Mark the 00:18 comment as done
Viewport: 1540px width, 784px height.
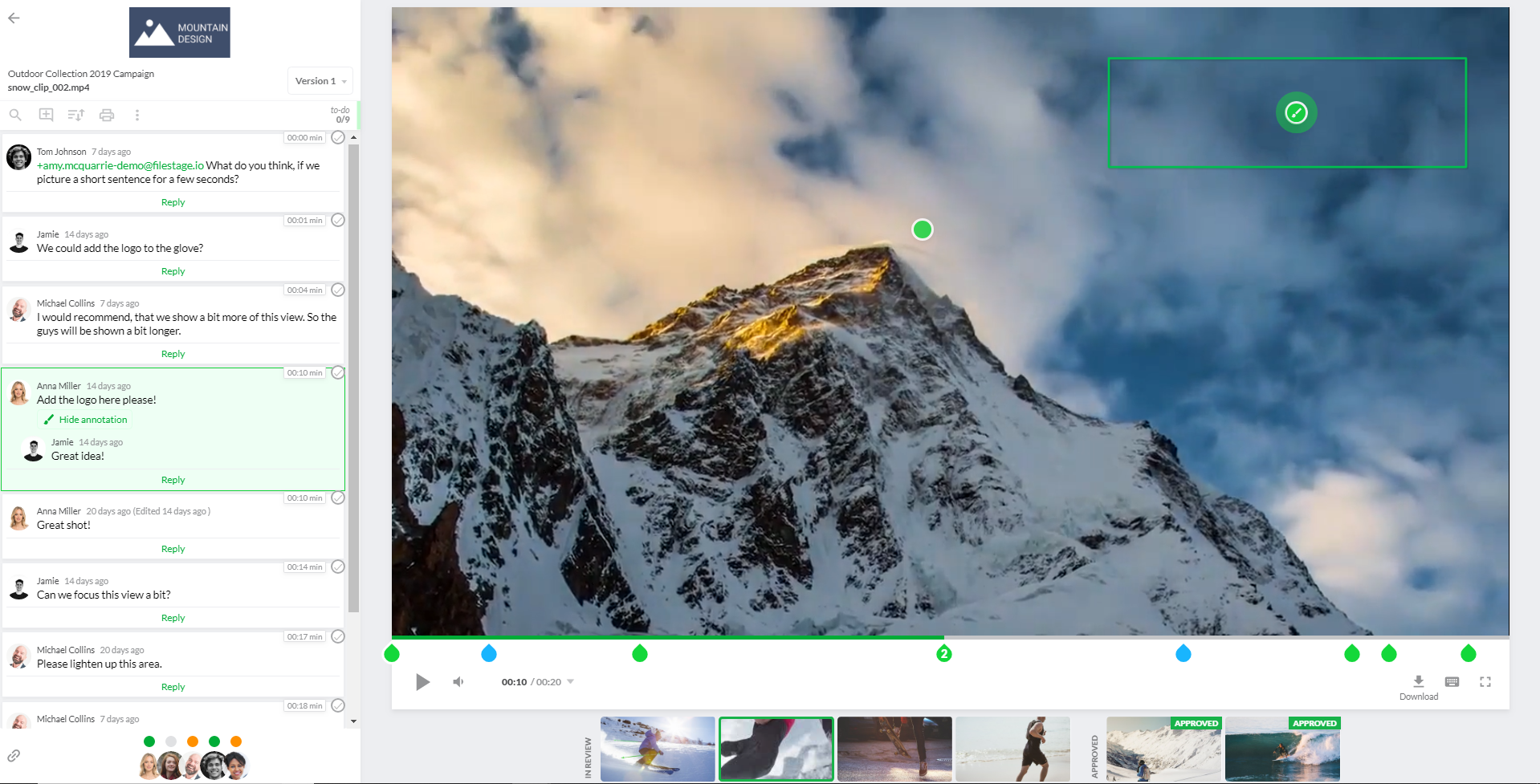pos(338,706)
